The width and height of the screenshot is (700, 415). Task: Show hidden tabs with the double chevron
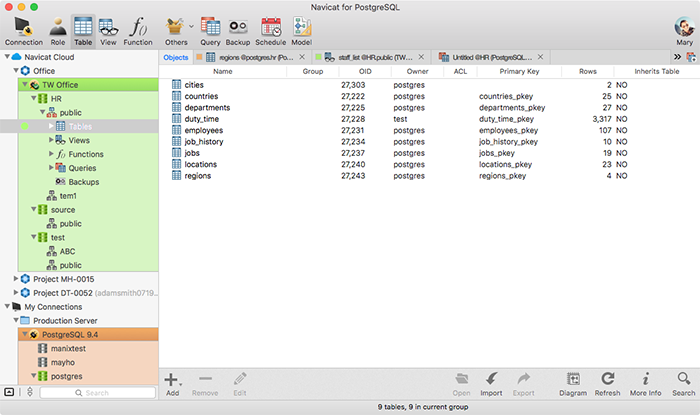point(677,57)
